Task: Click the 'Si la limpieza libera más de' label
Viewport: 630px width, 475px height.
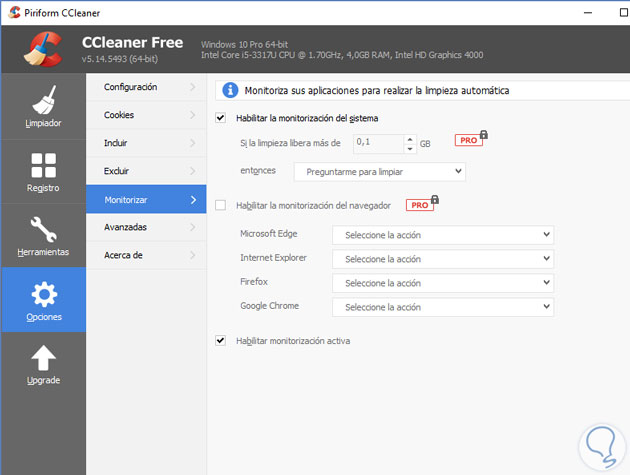Action: [x=290, y=143]
